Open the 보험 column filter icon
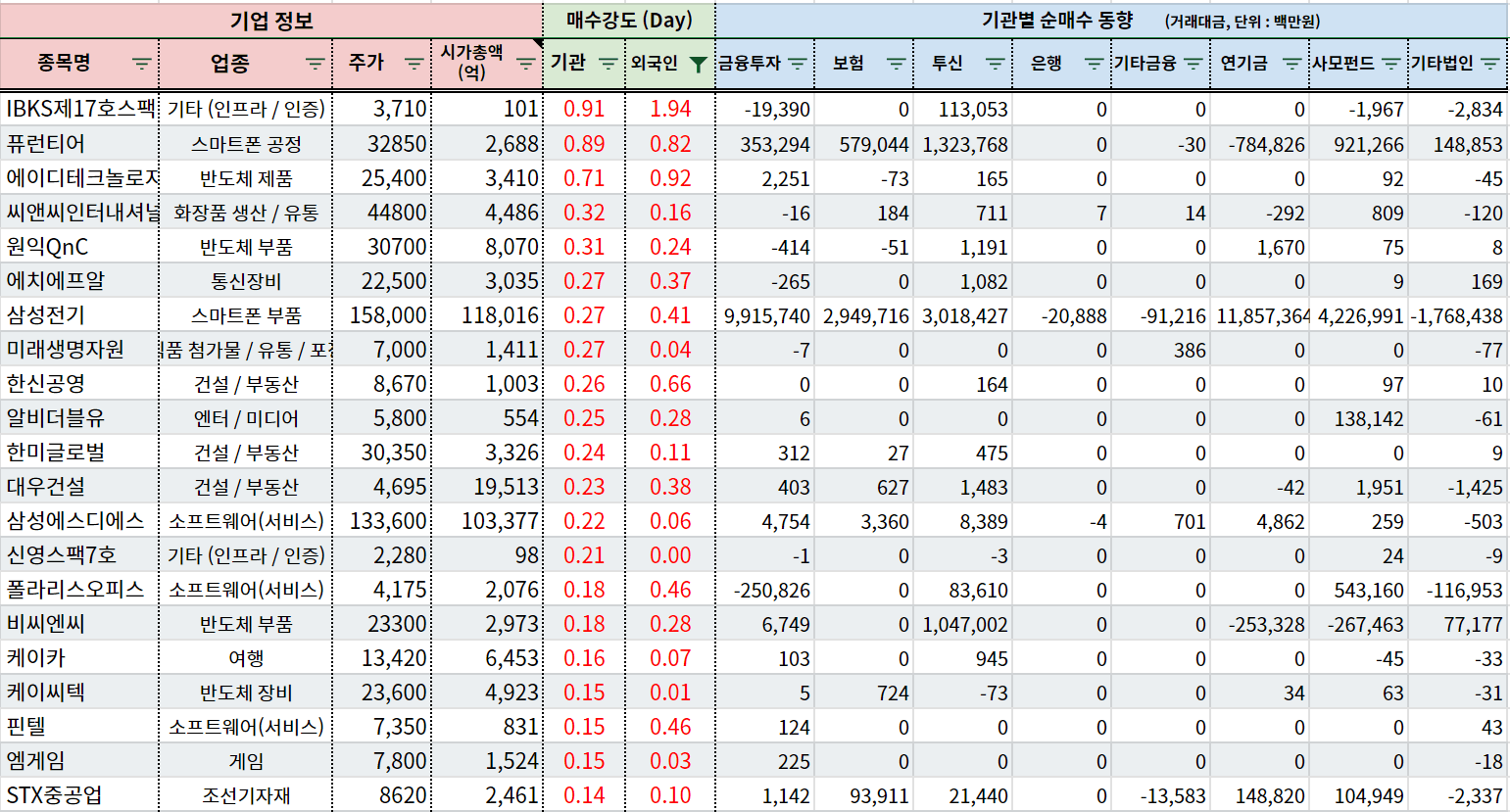Viewport: 1510px width, 812px height. pyautogui.click(x=897, y=64)
